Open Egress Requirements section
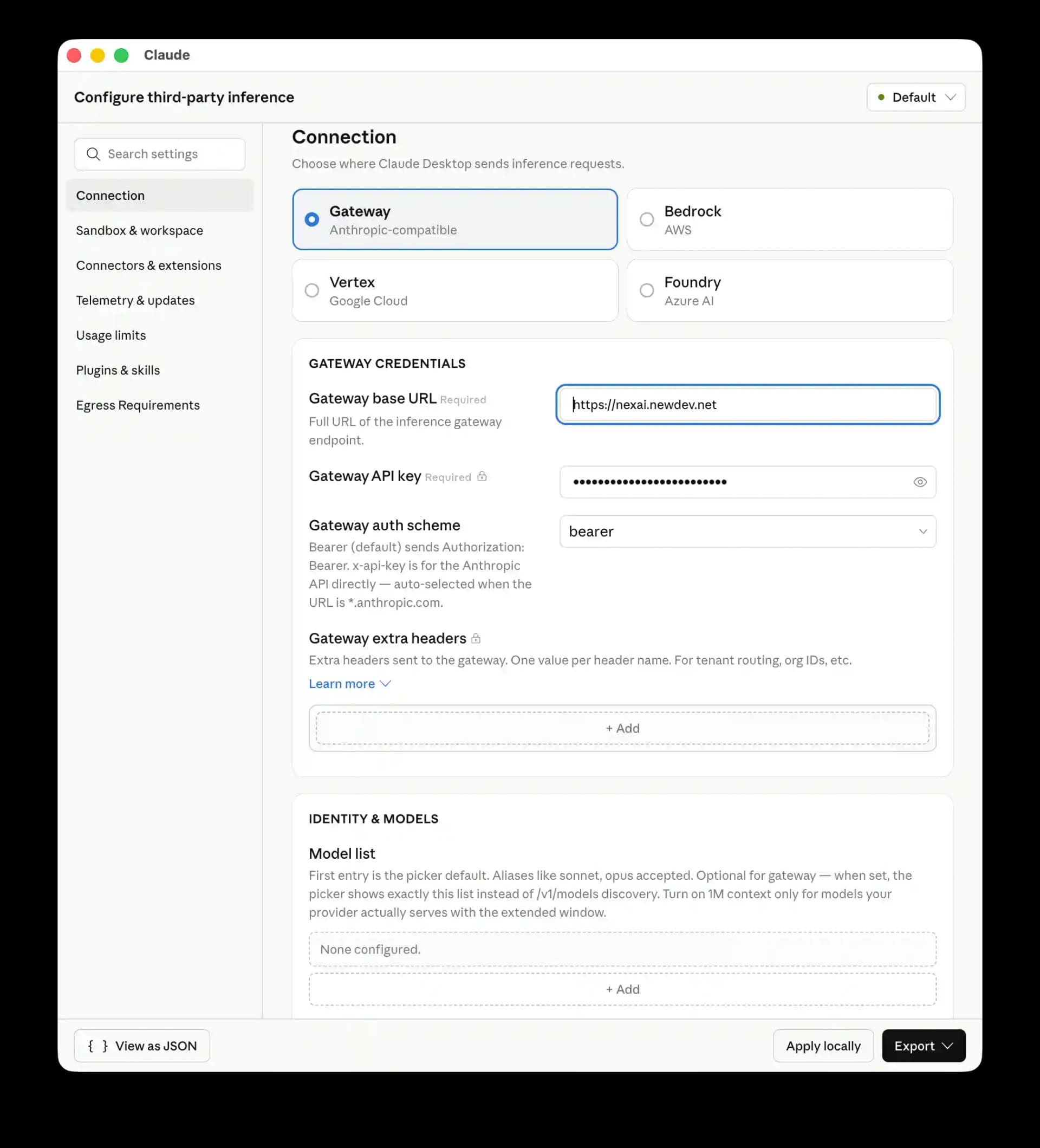 pyautogui.click(x=159, y=405)
